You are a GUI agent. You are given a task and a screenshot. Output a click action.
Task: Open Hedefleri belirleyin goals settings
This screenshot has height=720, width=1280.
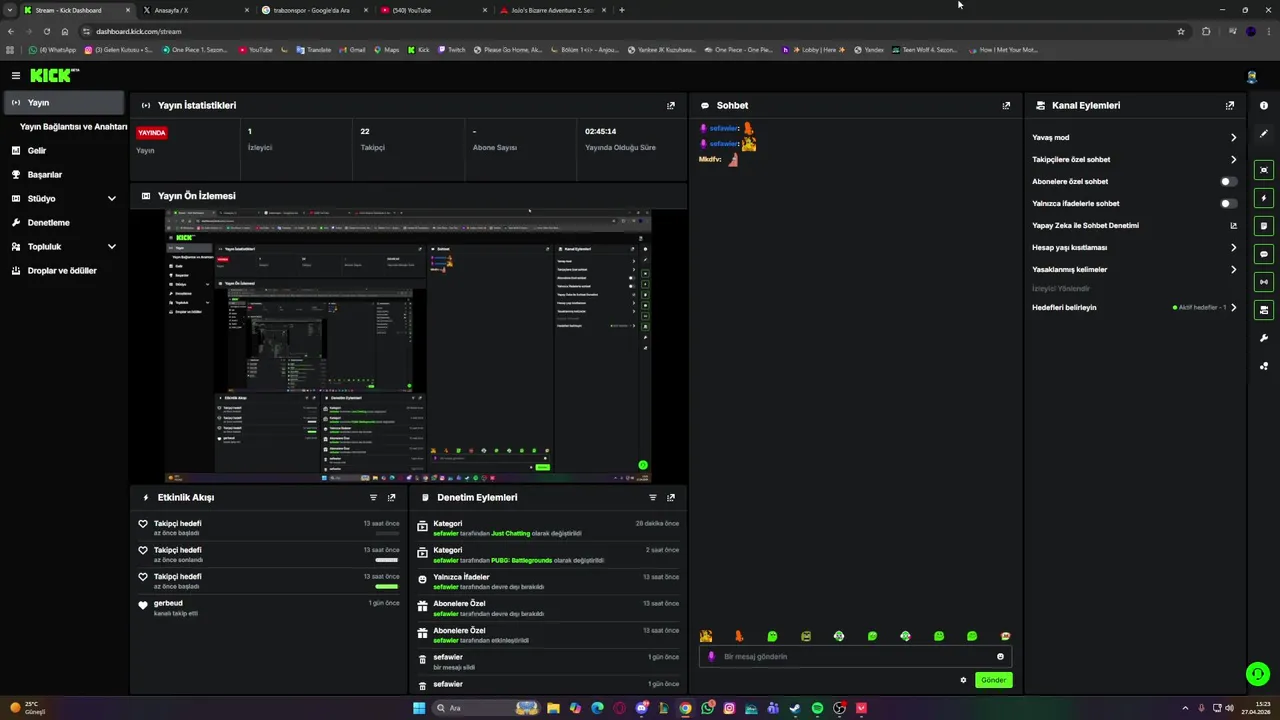(1134, 308)
